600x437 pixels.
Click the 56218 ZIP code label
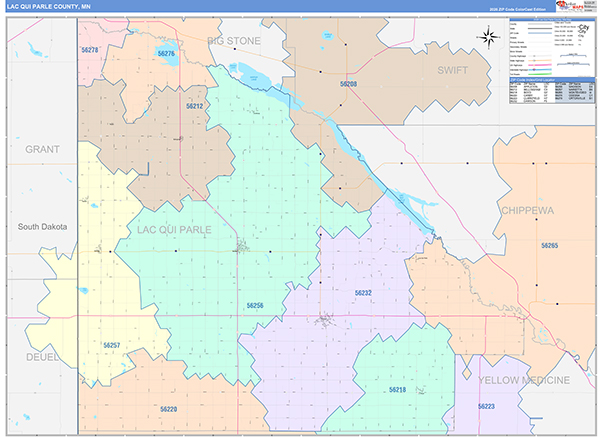(x=397, y=390)
